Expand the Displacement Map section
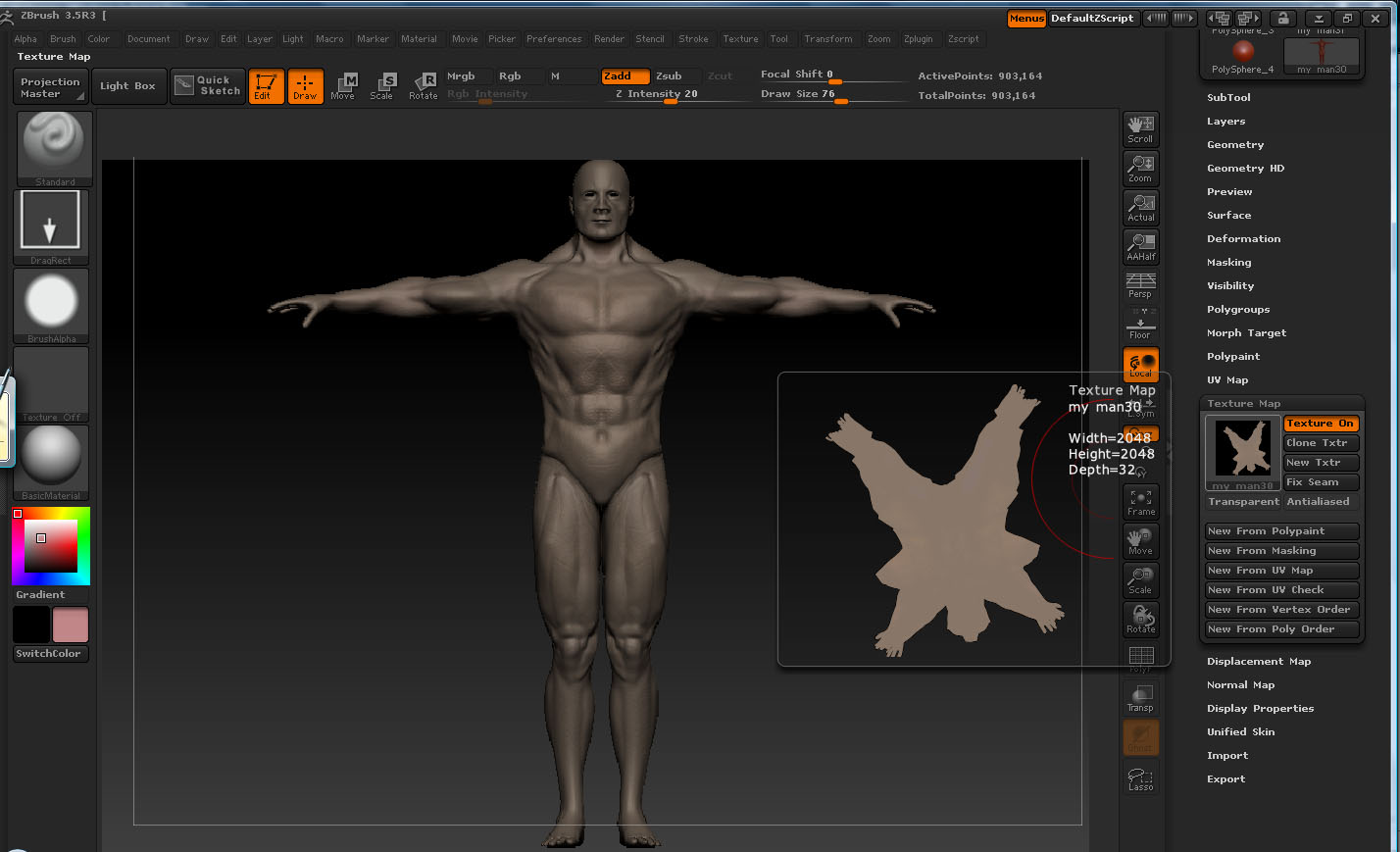The width and height of the screenshot is (1400, 852). click(1258, 662)
